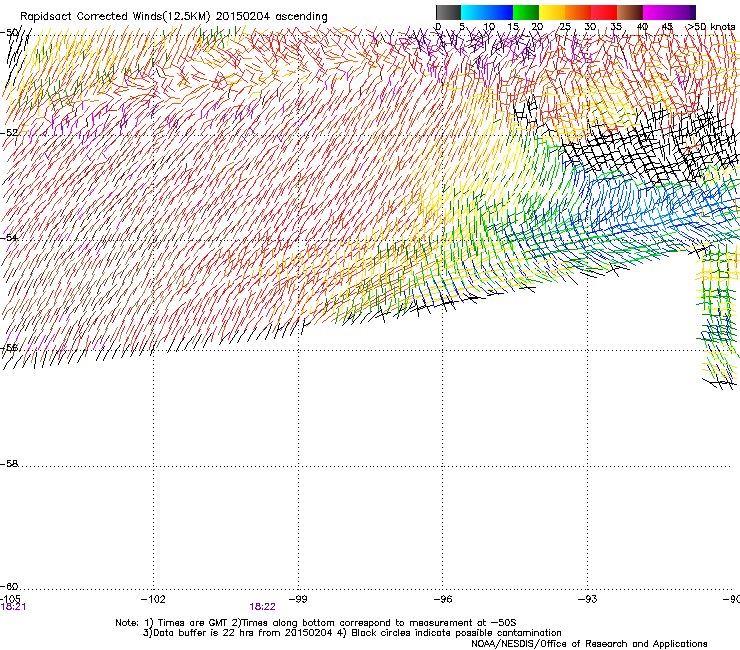Select the -60 latitude axis label
This screenshot has width=740, height=650.
pyautogui.click(x=9, y=587)
